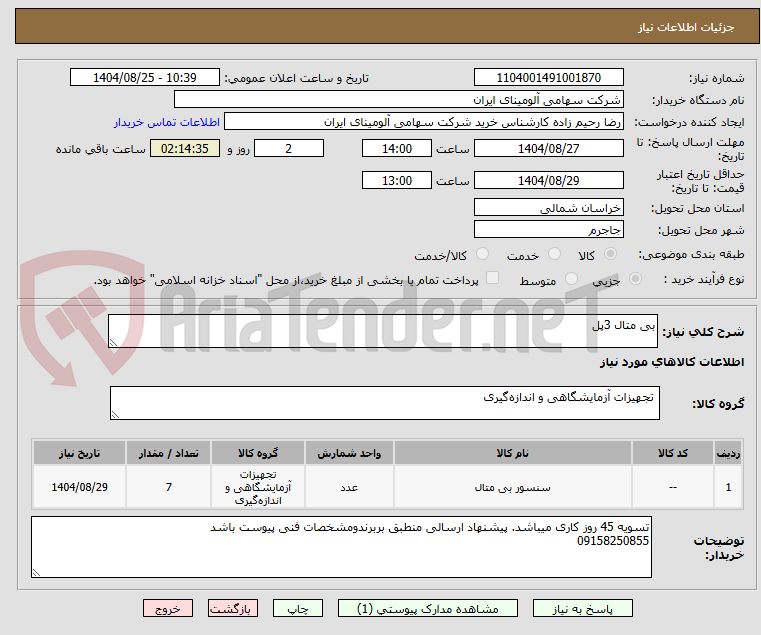This screenshot has width=761, height=635.
Task: Click the resize handle of گروه کالا box
Action: [115, 415]
